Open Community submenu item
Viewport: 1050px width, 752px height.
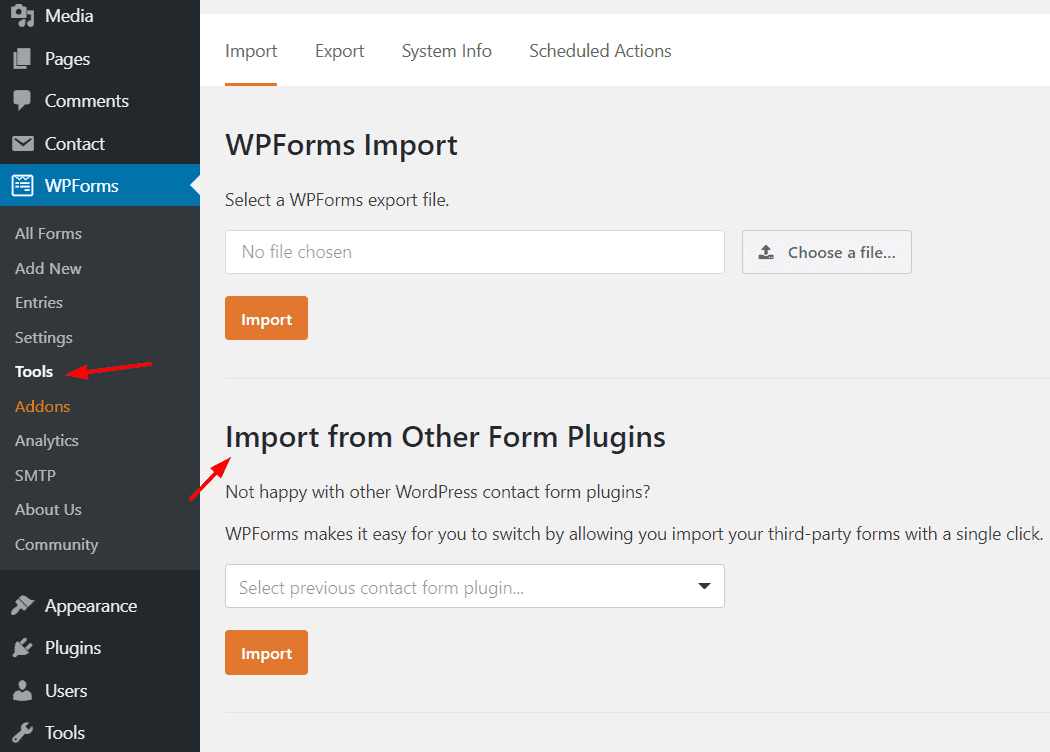(x=56, y=544)
